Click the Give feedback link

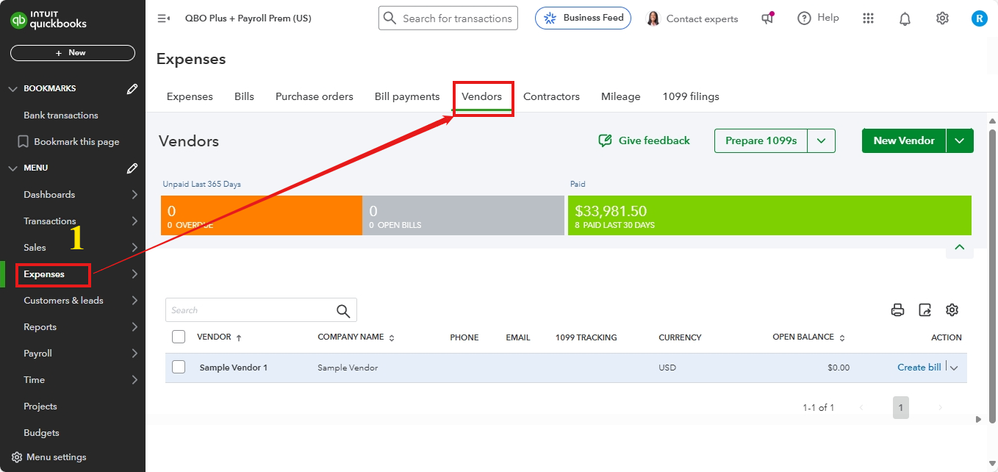pyautogui.click(x=644, y=141)
